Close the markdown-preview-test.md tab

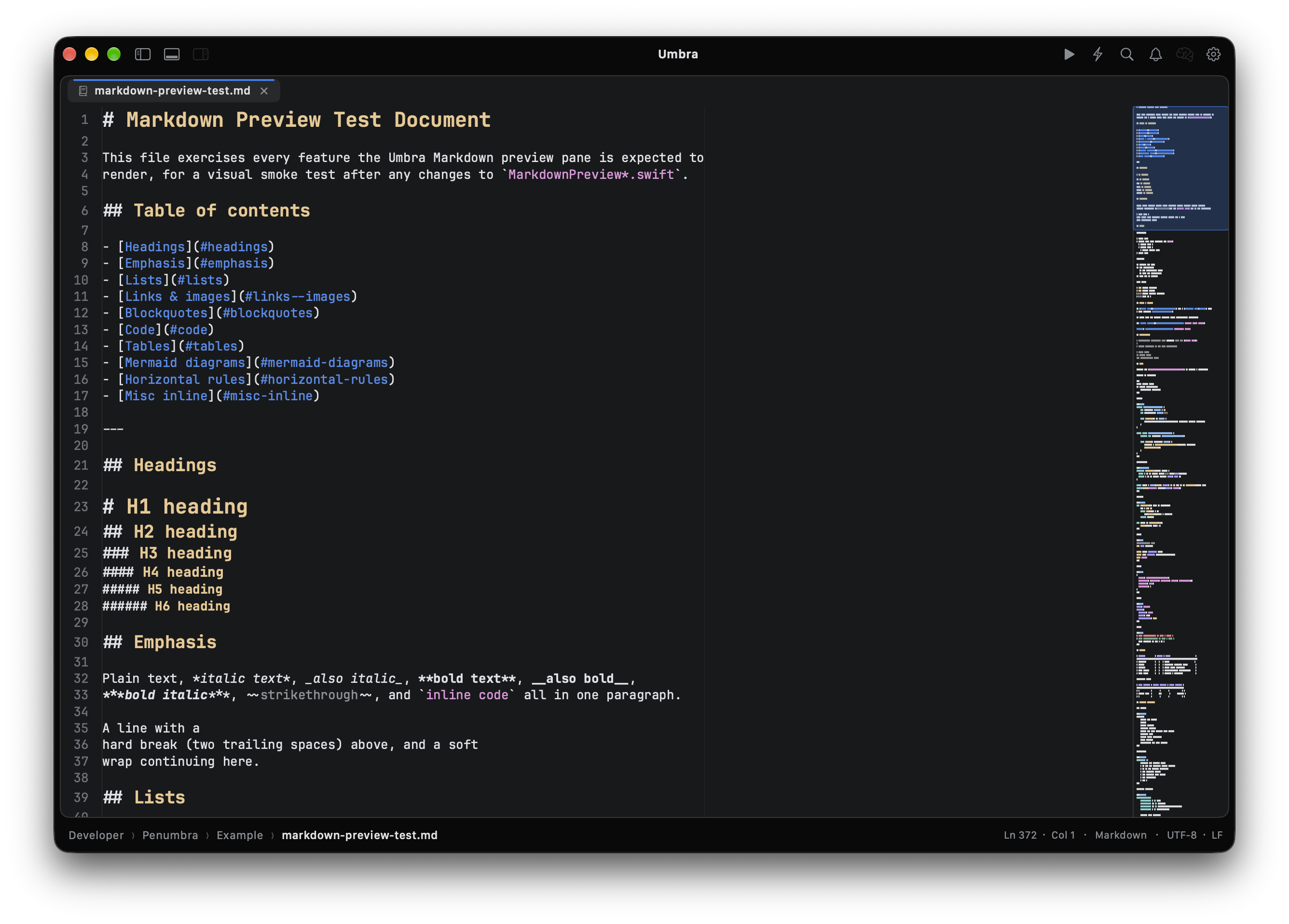point(264,91)
